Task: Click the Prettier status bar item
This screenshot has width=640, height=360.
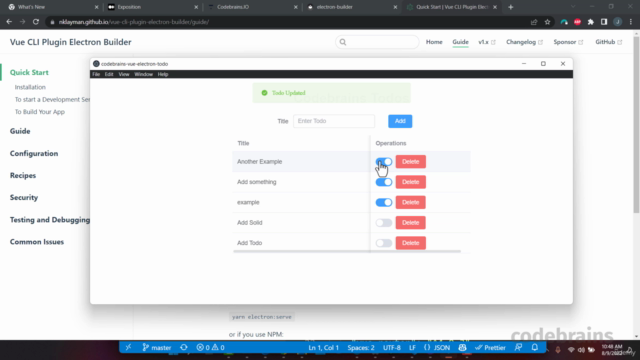Action: click(490, 348)
